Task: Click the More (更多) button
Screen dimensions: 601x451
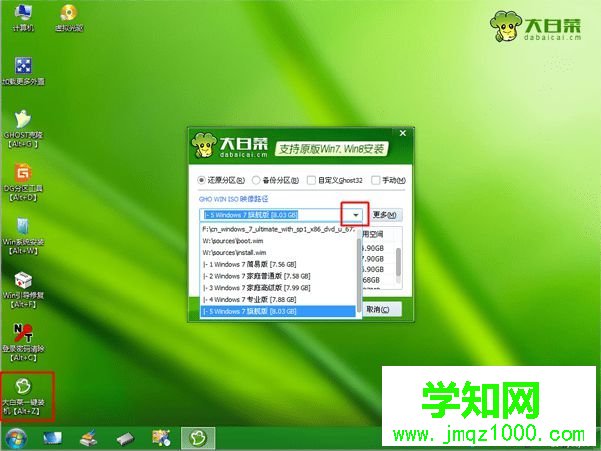Action: [384, 215]
